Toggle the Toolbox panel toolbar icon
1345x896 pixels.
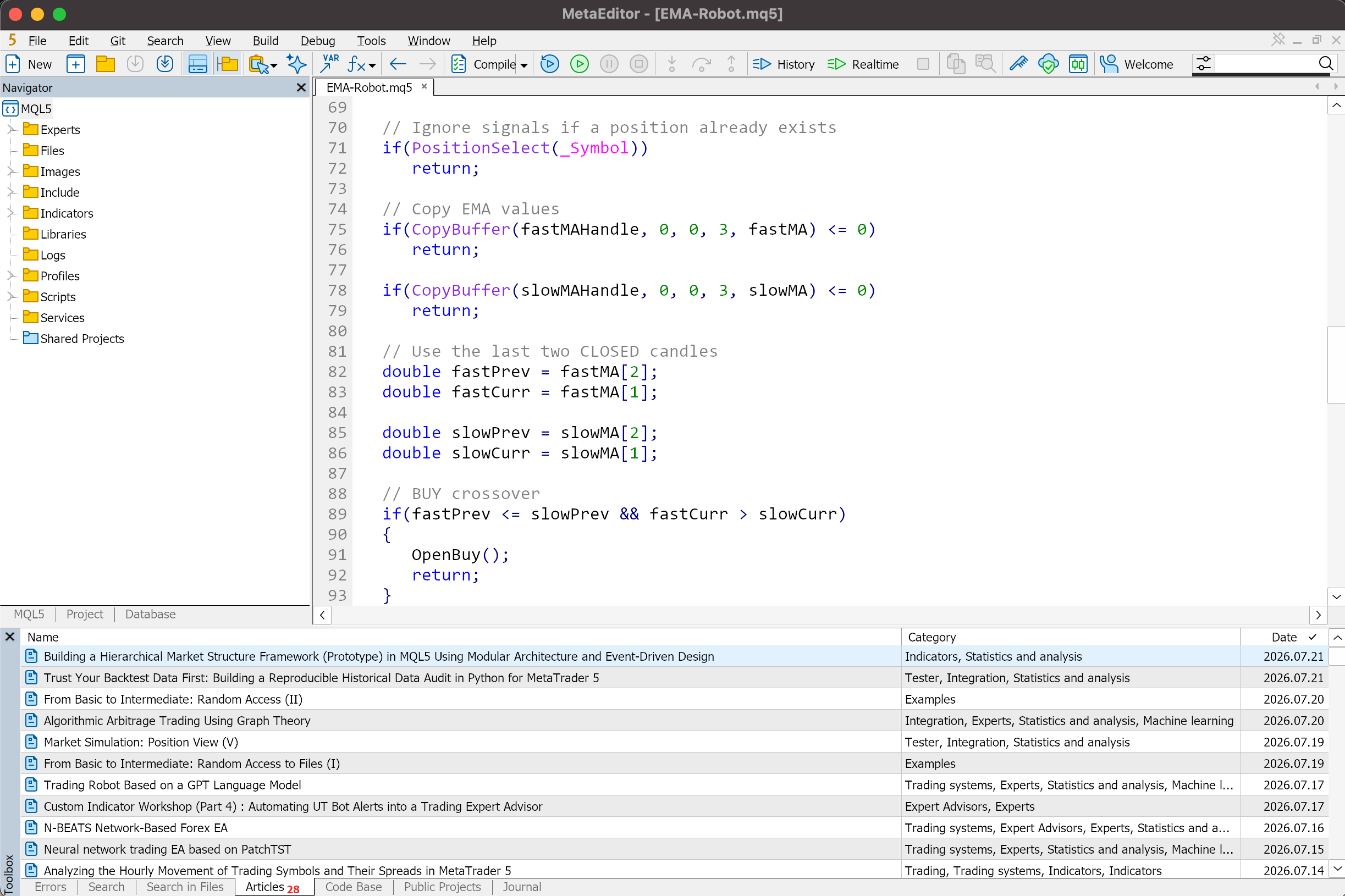(198, 64)
